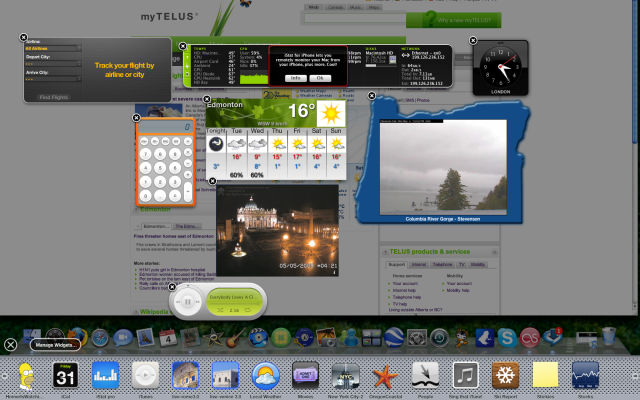Viewport: 640px width, 400px height.
Task: Close the Oregon webcam widget
Action: [x=371, y=96]
